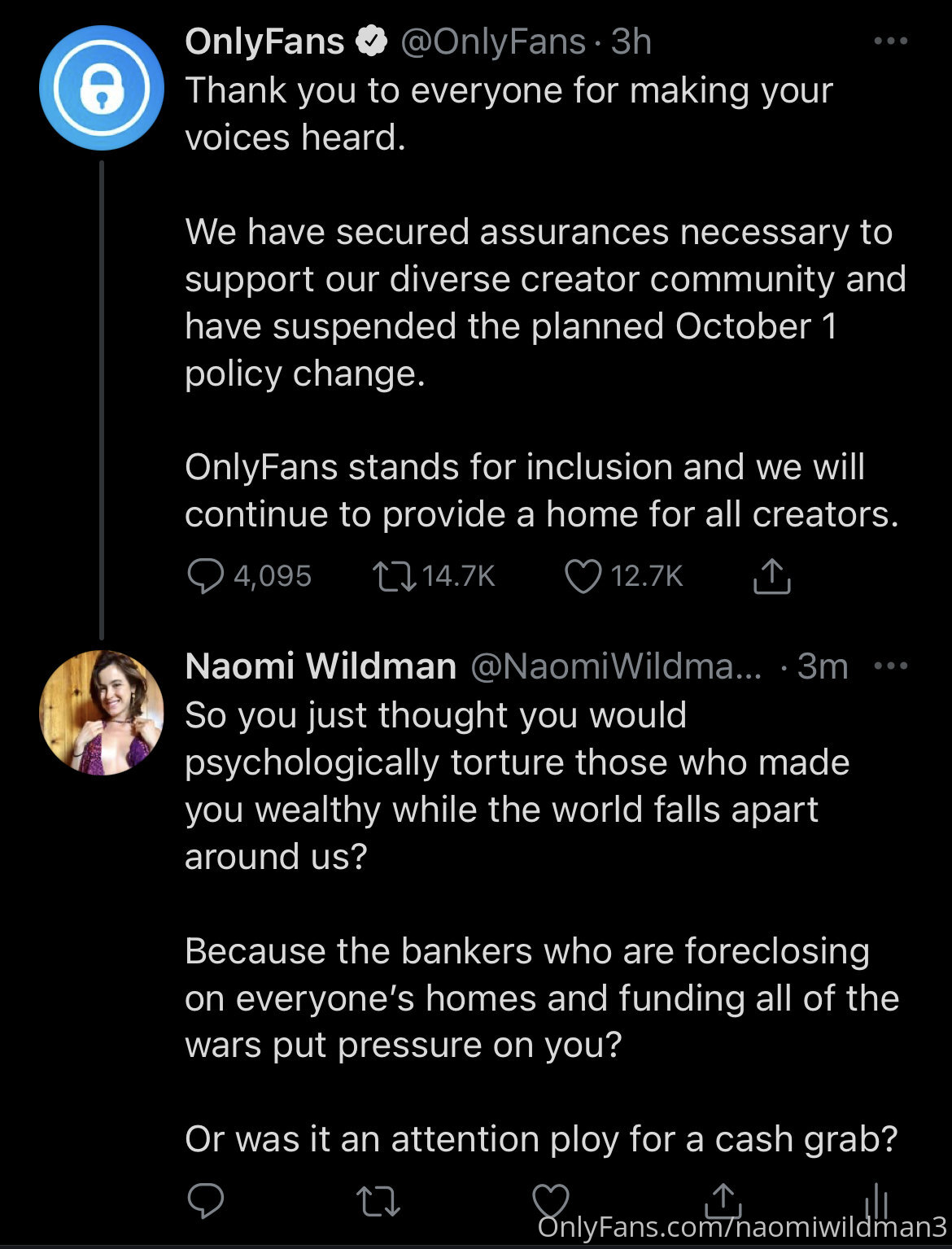Click the 3h timestamp on the OnlyFans tweet
Image resolution: width=952 pixels, height=1249 pixels.
[631, 41]
